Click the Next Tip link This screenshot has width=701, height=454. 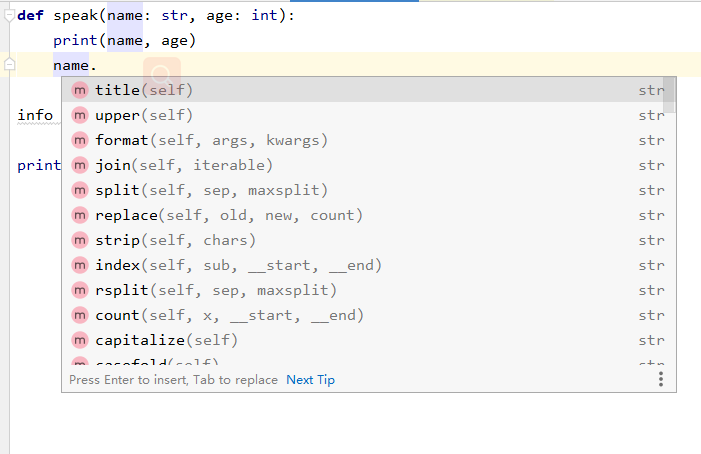pyautogui.click(x=310, y=380)
